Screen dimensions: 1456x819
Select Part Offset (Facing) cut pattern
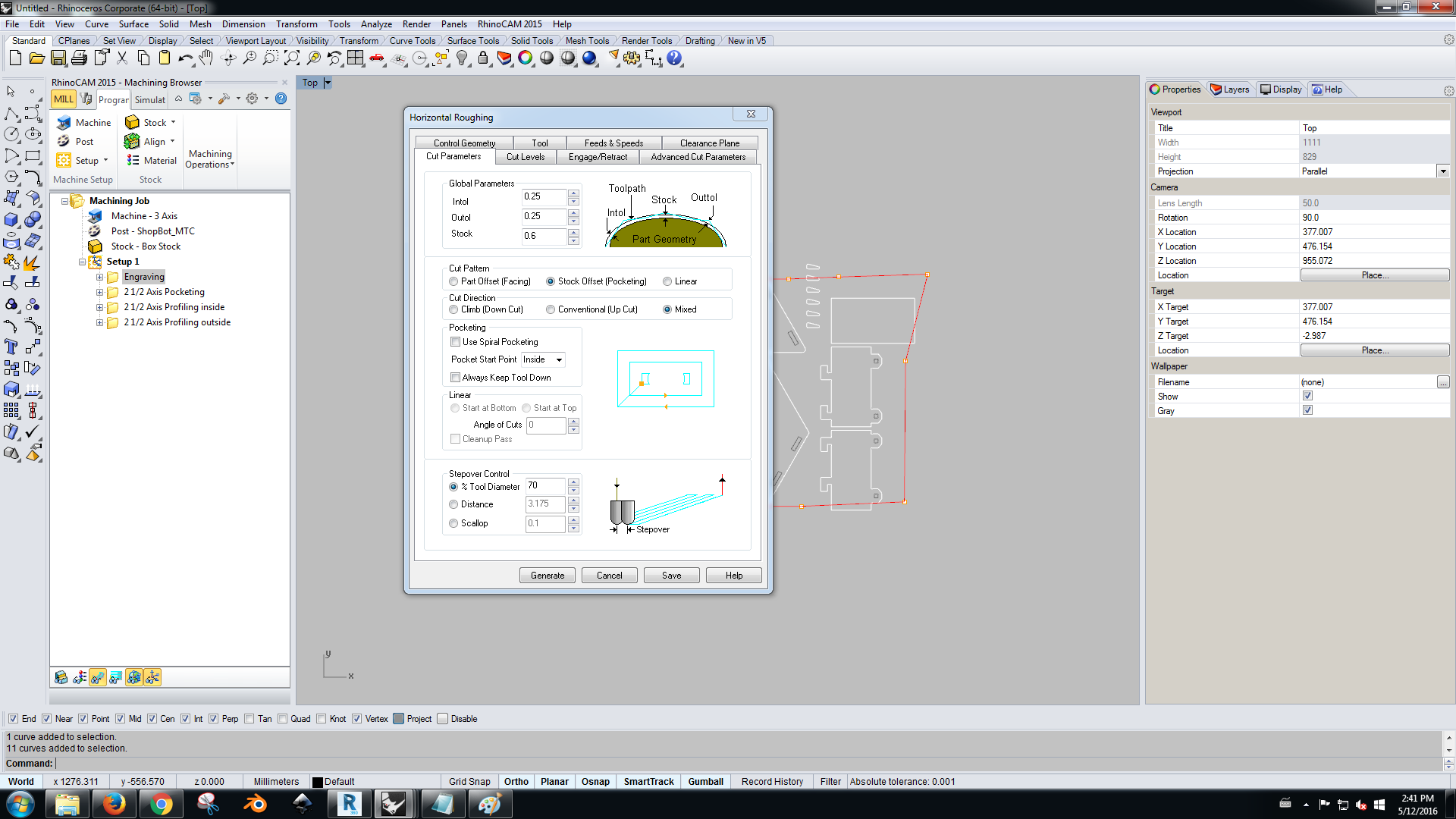(x=453, y=281)
